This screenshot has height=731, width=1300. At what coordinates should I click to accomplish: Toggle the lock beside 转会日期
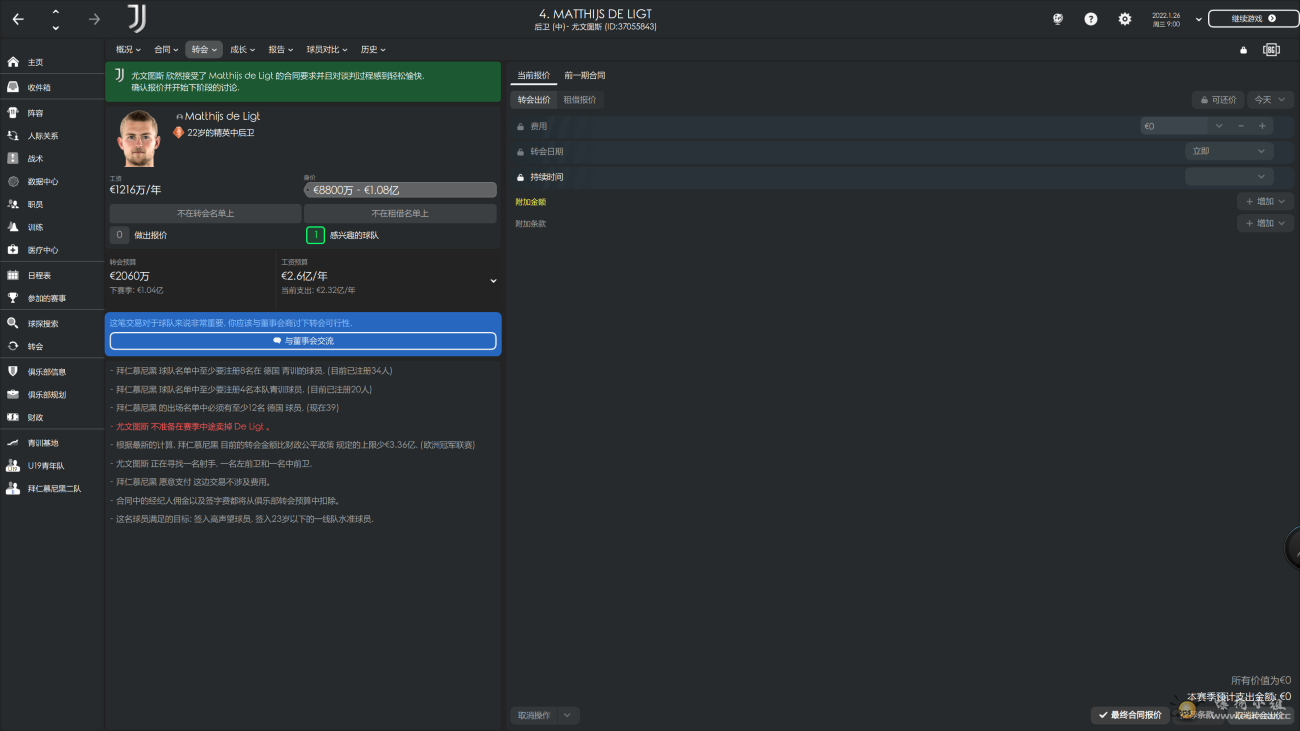point(520,152)
